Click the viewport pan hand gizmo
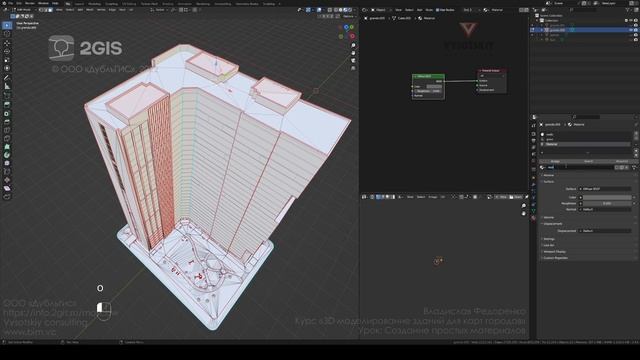 [353, 53]
